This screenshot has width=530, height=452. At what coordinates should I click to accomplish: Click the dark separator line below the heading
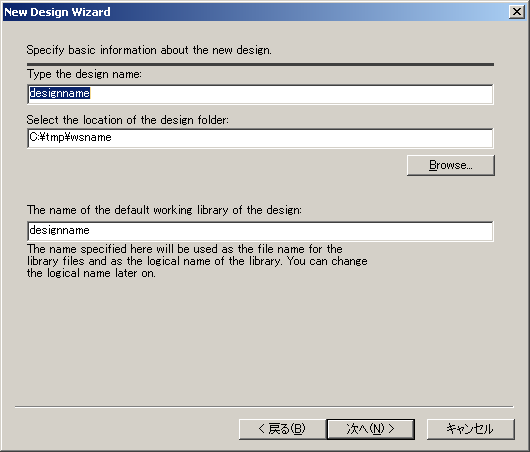[260, 64]
